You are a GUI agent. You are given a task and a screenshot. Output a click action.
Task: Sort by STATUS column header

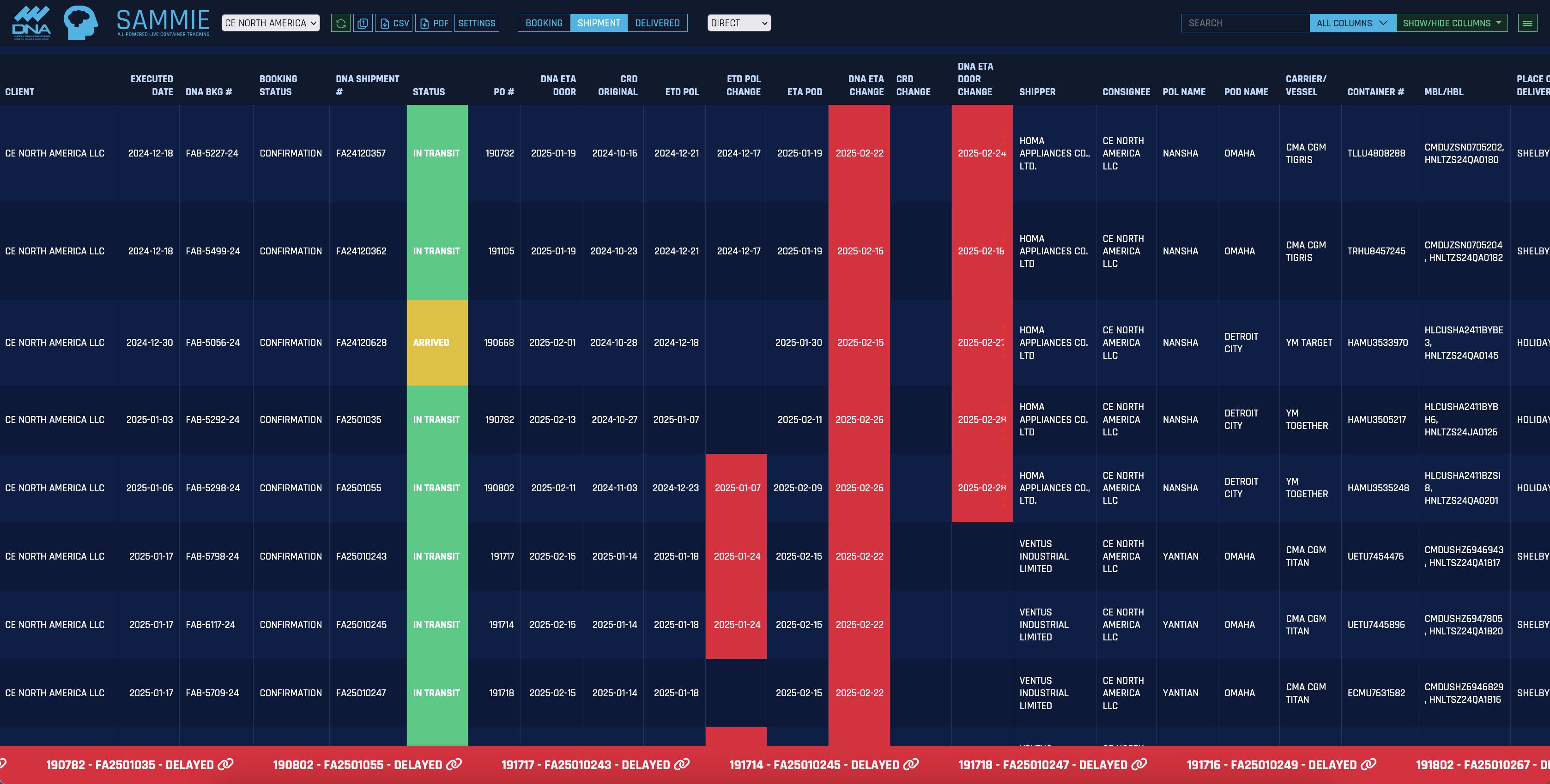click(x=429, y=91)
